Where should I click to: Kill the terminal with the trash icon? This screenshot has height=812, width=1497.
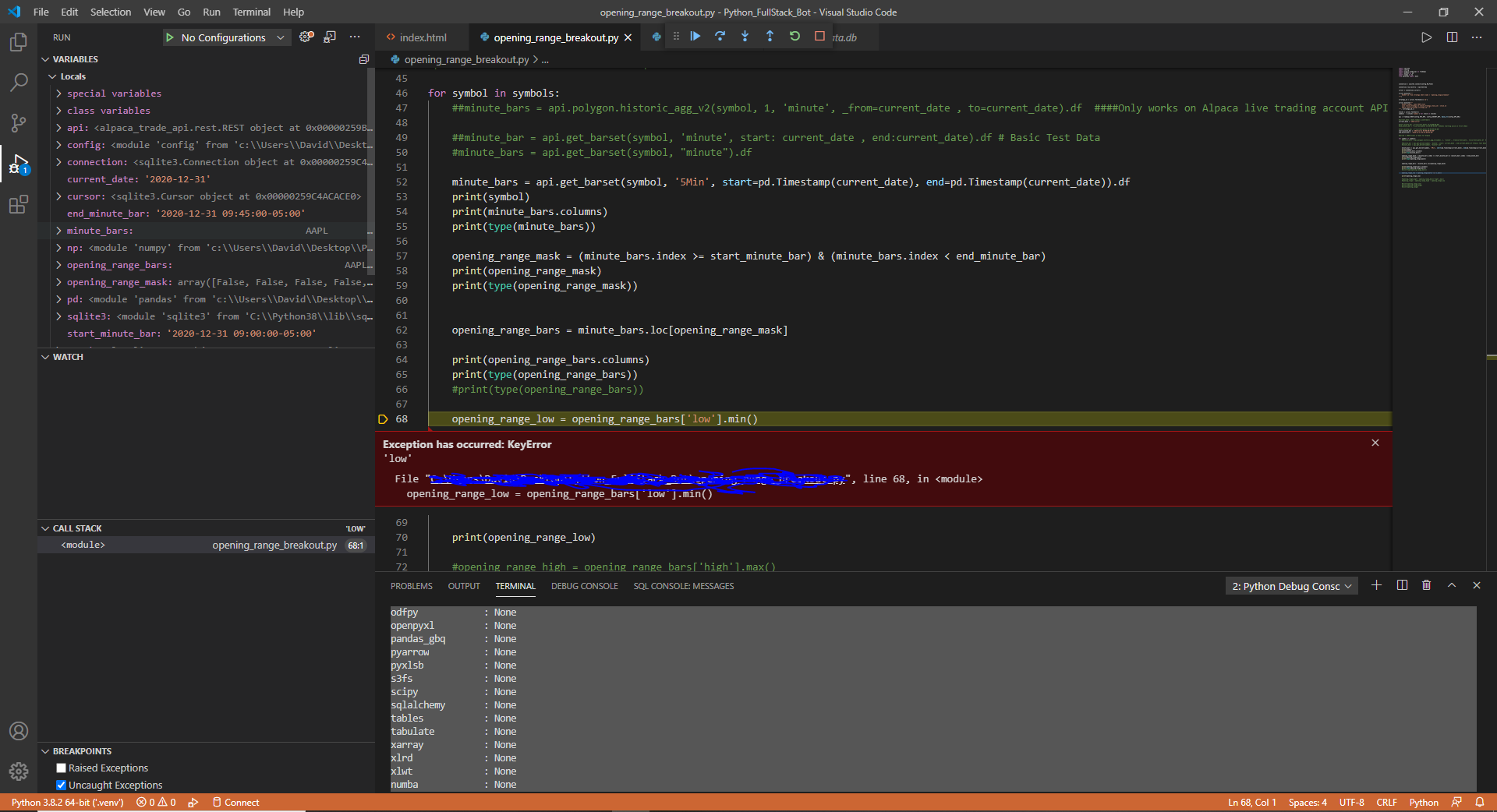point(1426,585)
